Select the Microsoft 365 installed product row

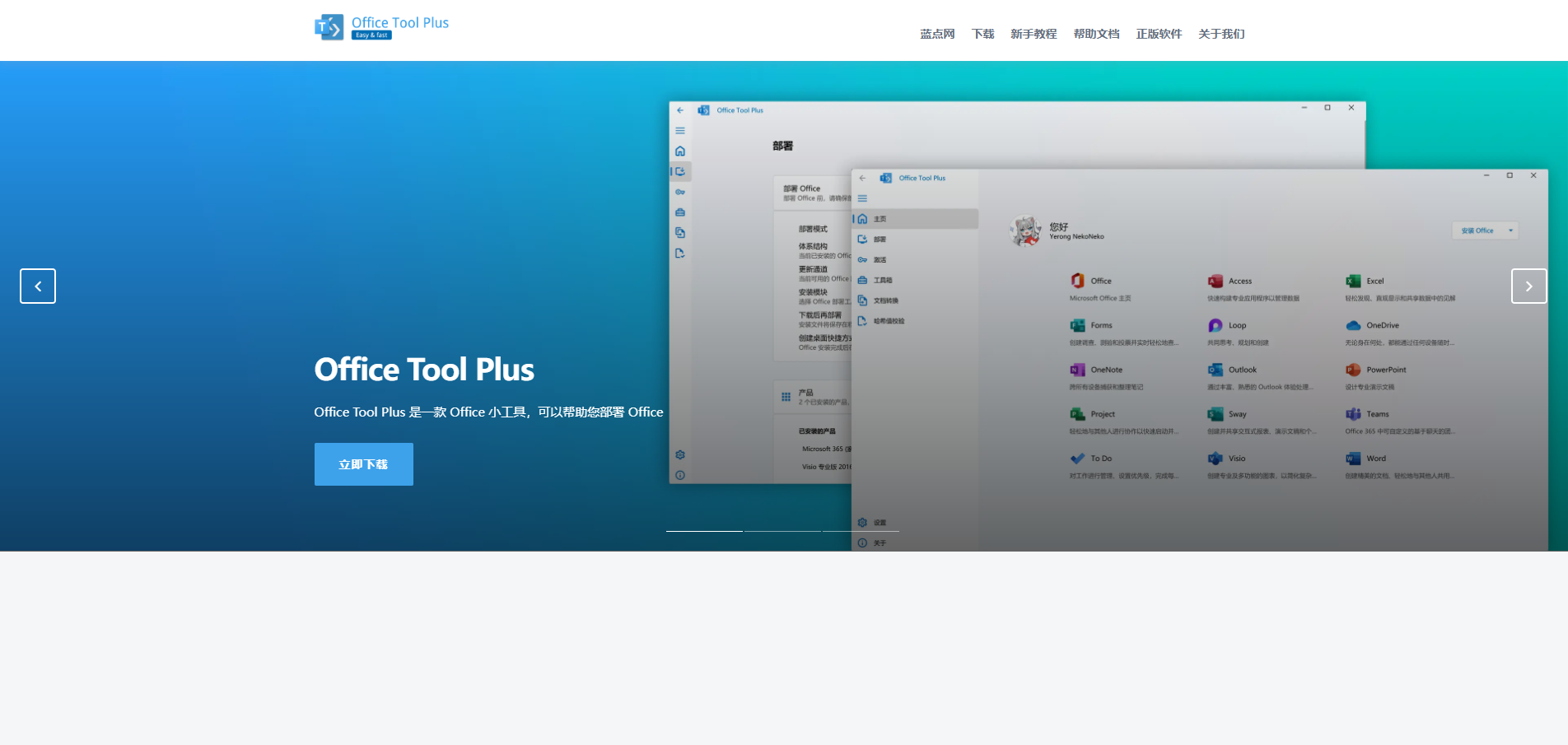(x=827, y=449)
